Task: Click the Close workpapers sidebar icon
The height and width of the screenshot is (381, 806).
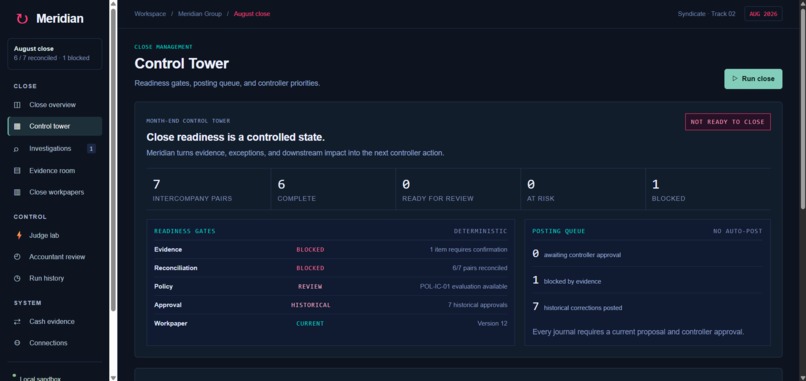Action: (17, 192)
